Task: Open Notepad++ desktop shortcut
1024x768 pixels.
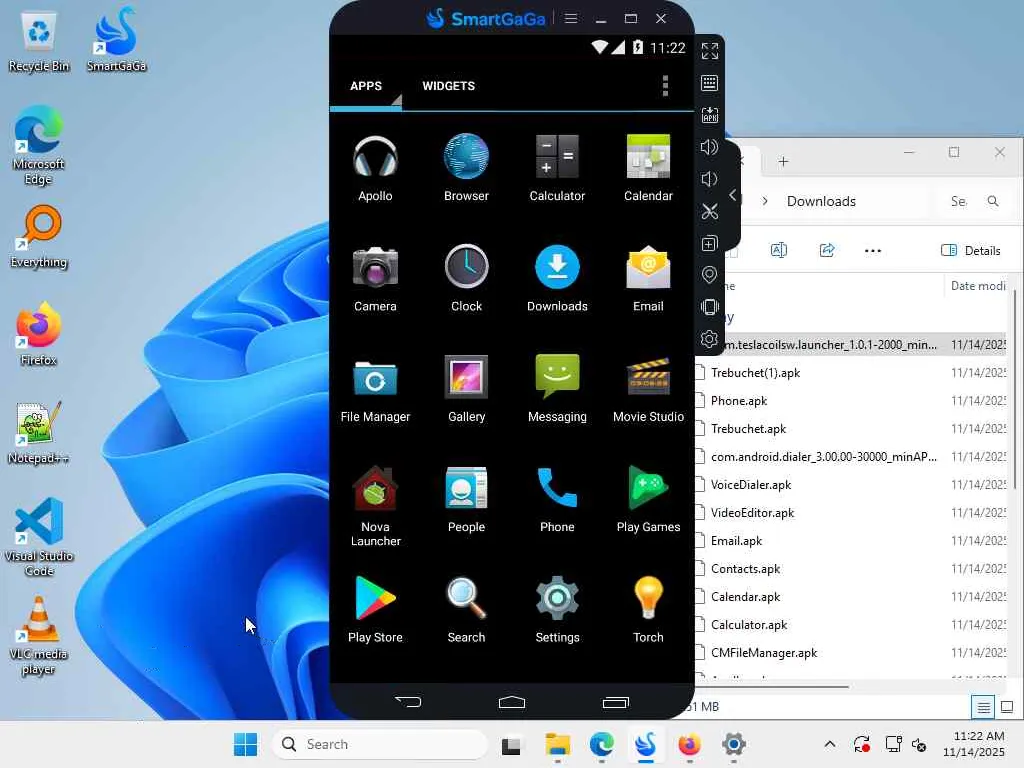Action: pyautogui.click(x=39, y=433)
